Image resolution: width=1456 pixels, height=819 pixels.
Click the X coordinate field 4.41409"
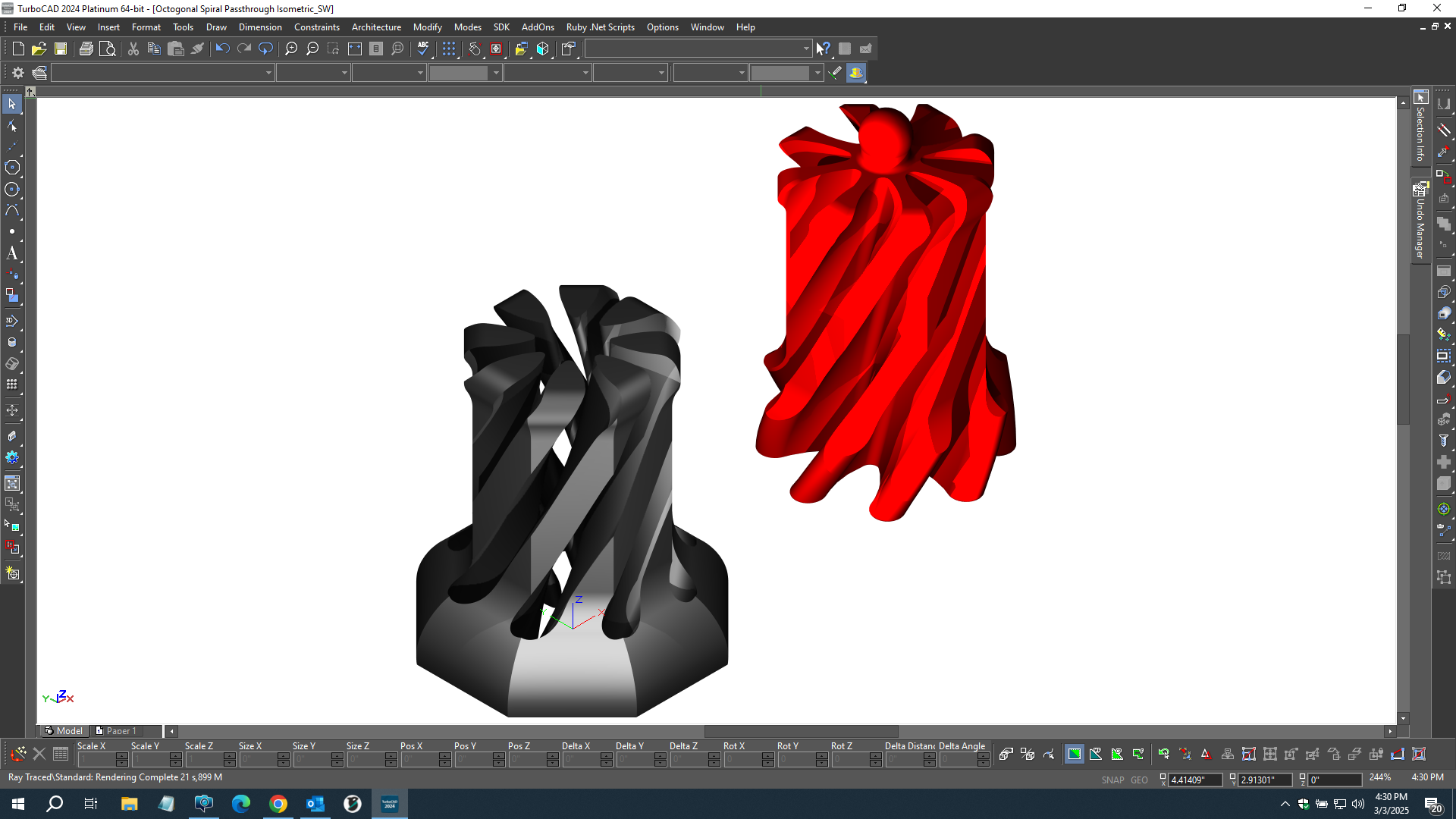pyautogui.click(x=1195, y=780)
